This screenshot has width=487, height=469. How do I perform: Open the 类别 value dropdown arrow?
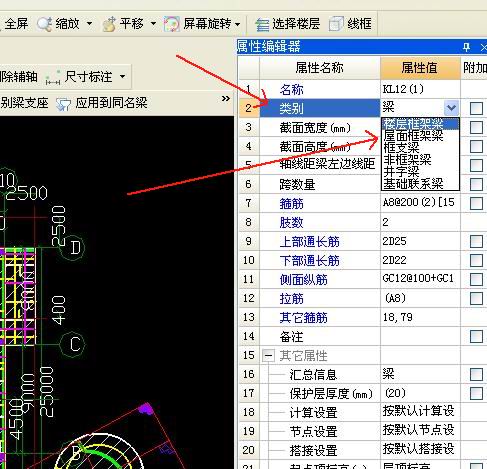point(451,108)
